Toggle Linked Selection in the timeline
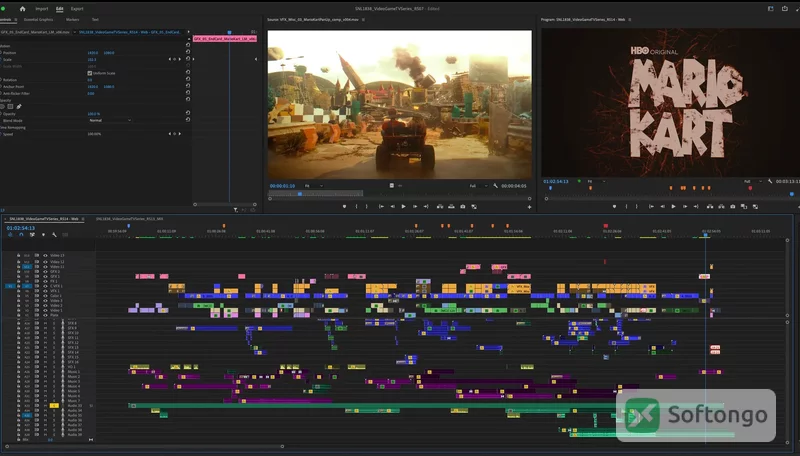The image size is (800, 456). 32,235
